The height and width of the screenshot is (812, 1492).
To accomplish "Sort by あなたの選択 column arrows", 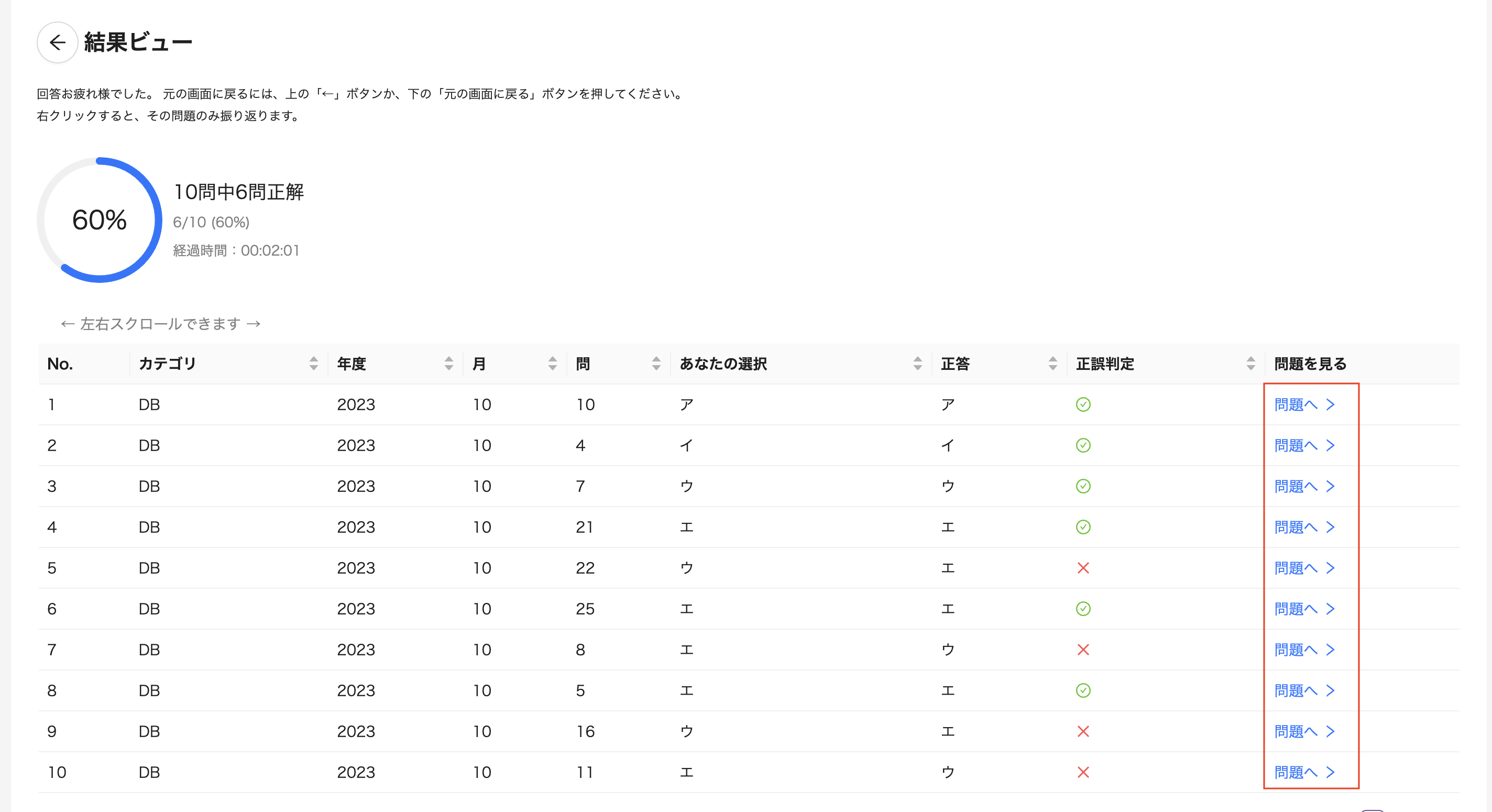I will [917, 364].
